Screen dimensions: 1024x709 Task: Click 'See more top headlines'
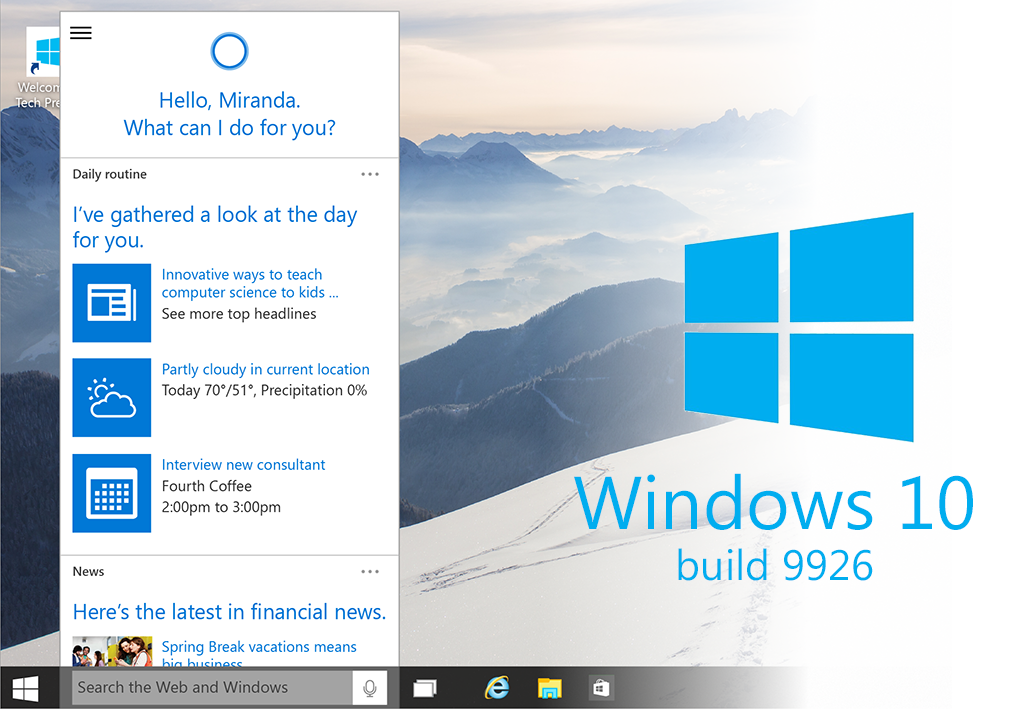tap(239, 314)
